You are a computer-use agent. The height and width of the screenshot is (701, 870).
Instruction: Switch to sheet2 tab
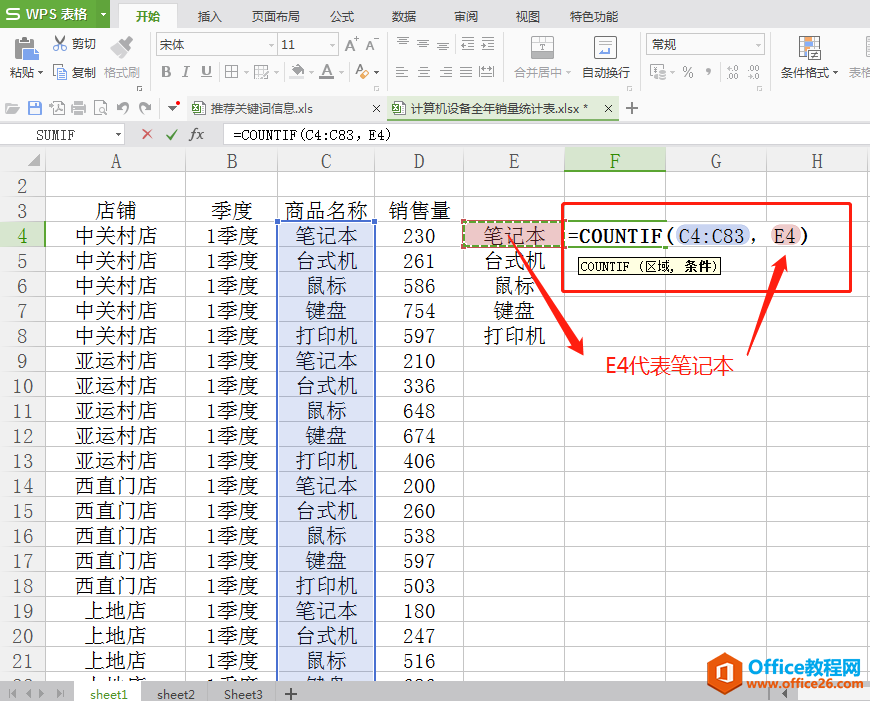(175, 693)
